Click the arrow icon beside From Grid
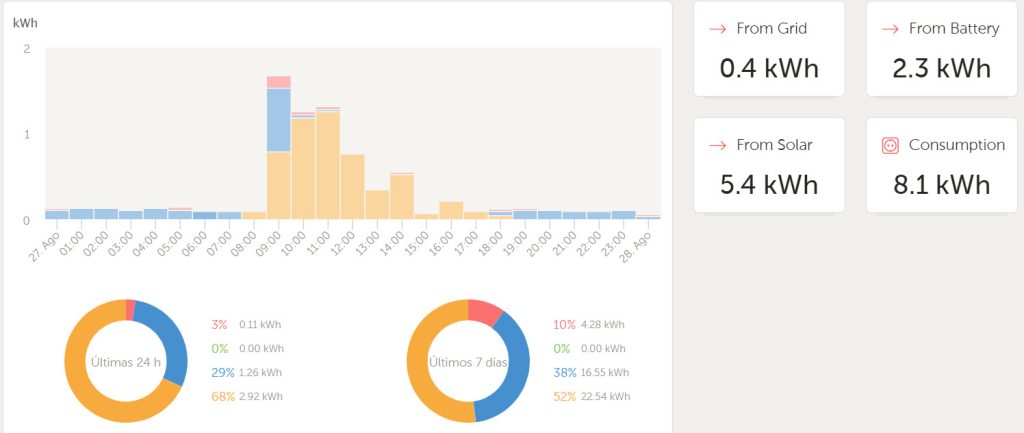The image size is (1024, 433). tap(717, 29)
